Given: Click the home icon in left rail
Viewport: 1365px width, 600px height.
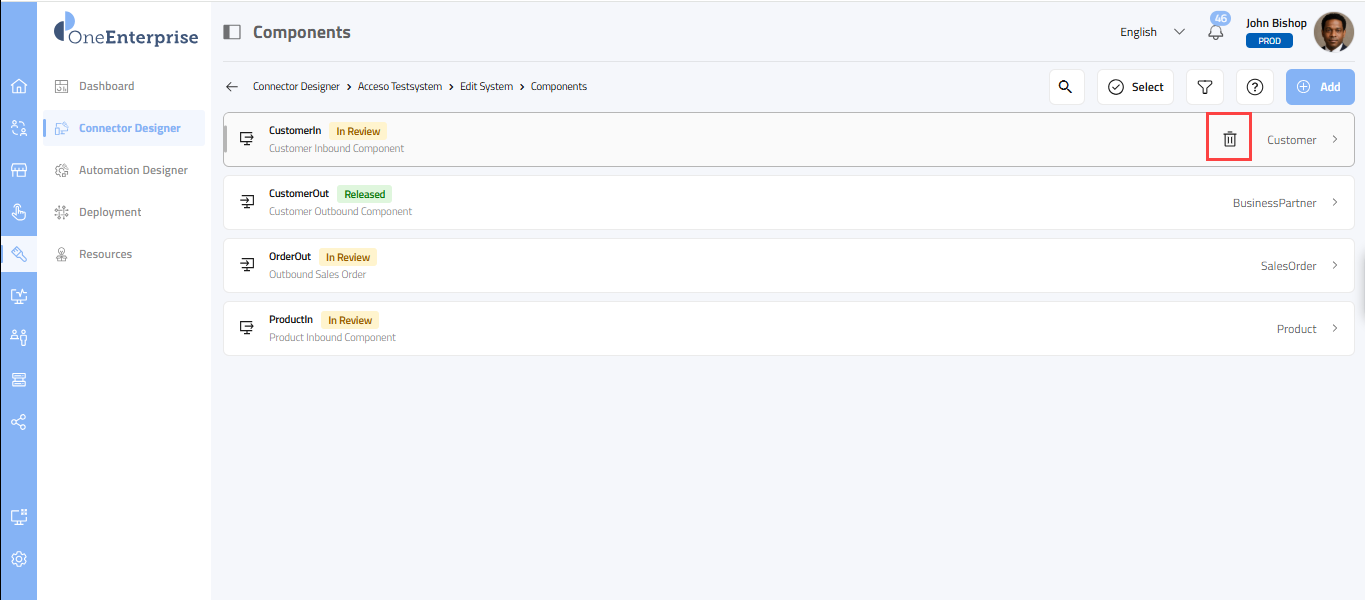Looking at the screenshot, I should [18, 86].
